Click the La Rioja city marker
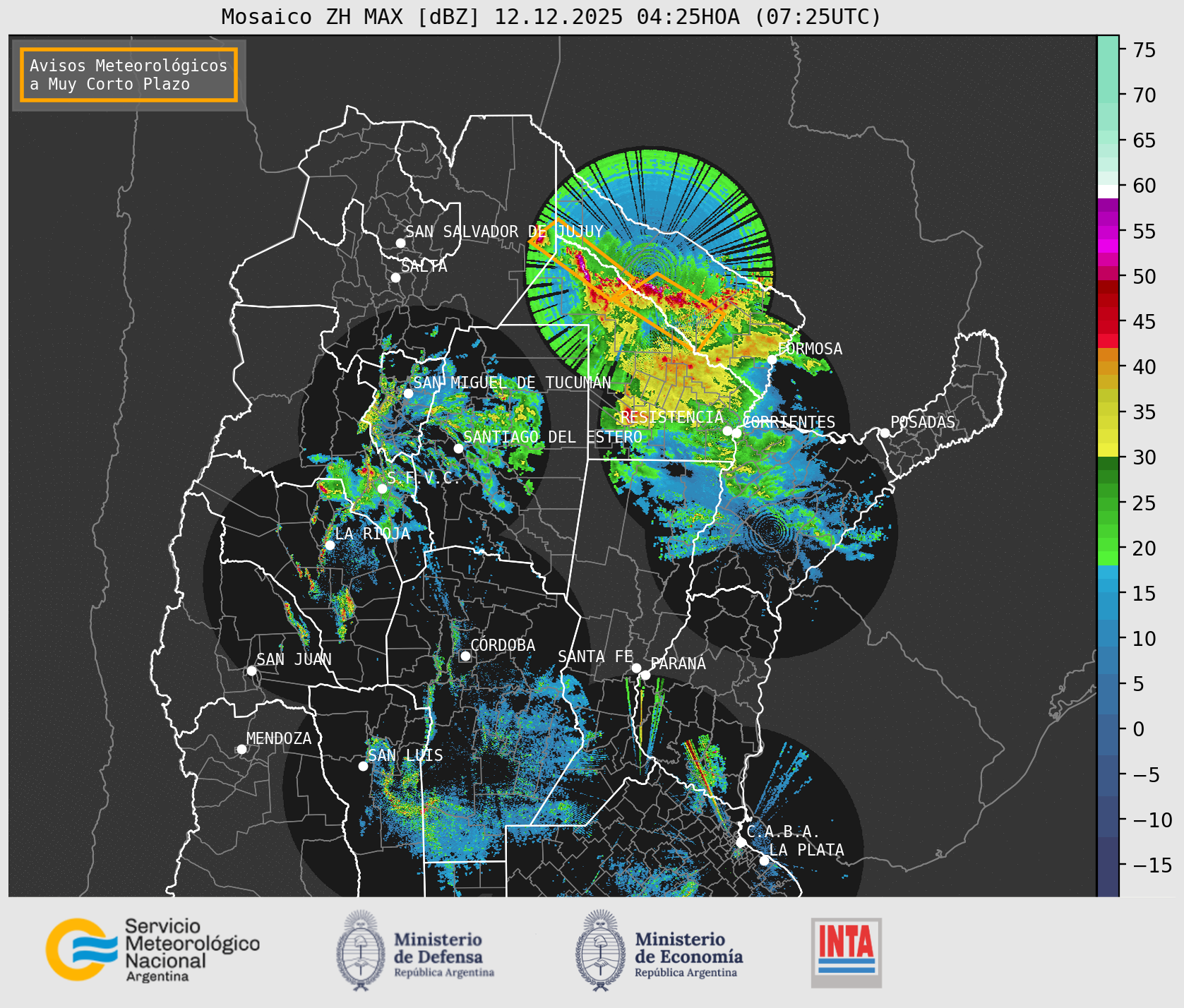This screenshot has width=1184, height=1008. (330, 545)
